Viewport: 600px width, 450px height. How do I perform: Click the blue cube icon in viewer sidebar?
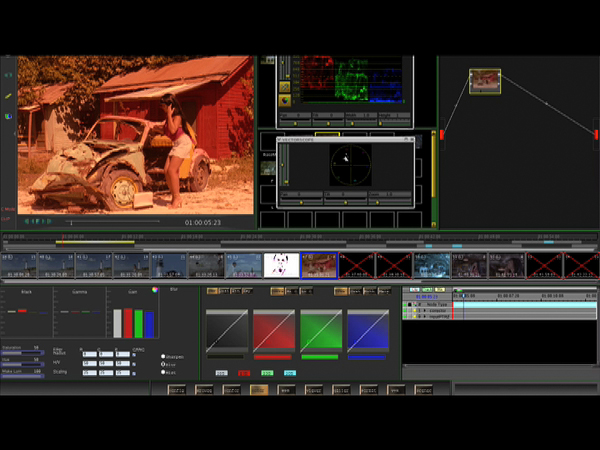(x=8, y=116)
